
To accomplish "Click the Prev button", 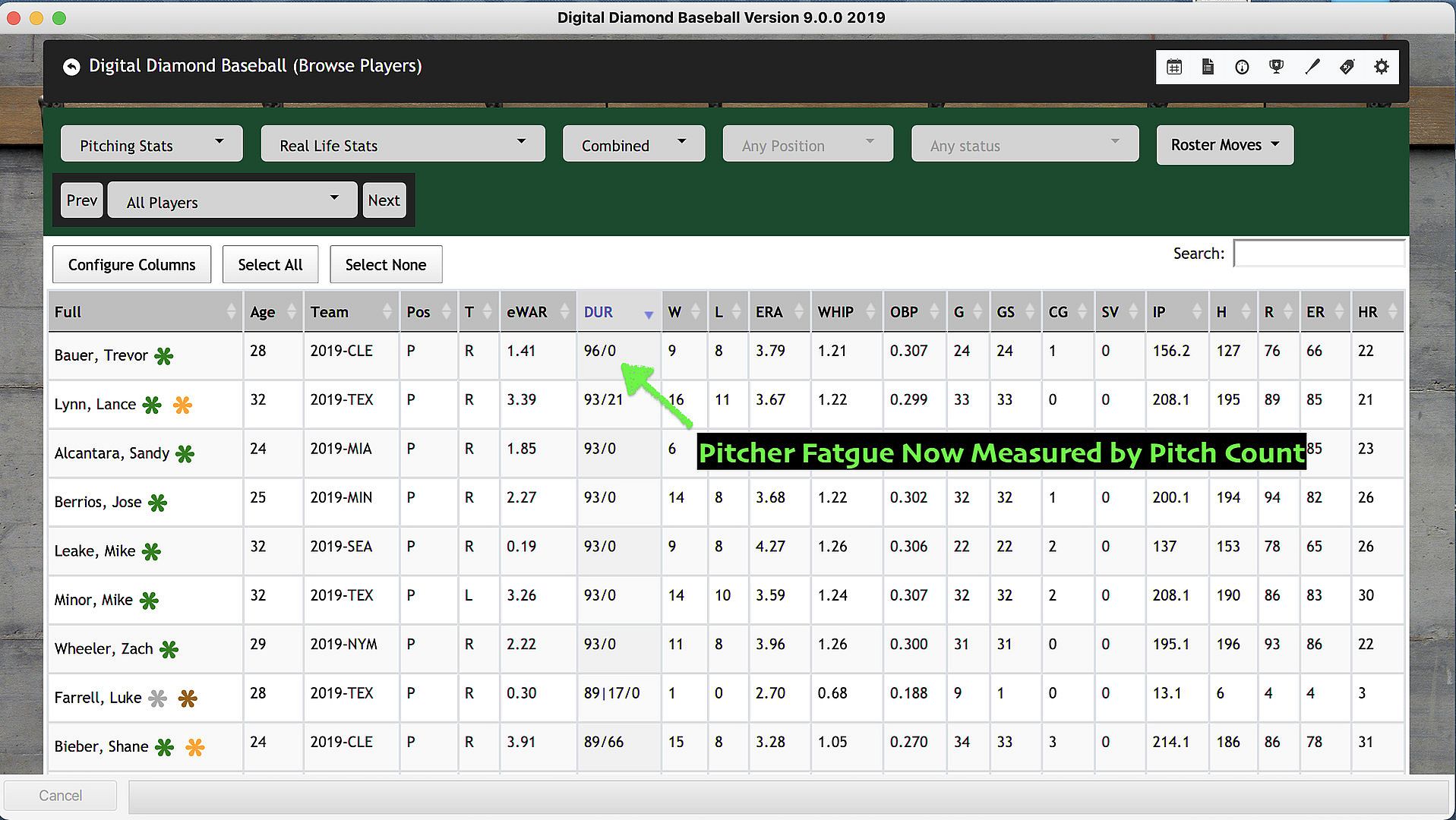I will 81,200.
